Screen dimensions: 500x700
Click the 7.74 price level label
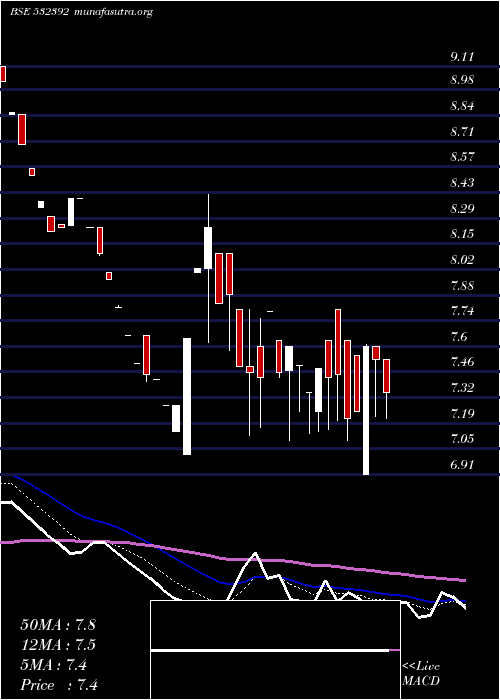pyautogui.click(x=462, y=310)
